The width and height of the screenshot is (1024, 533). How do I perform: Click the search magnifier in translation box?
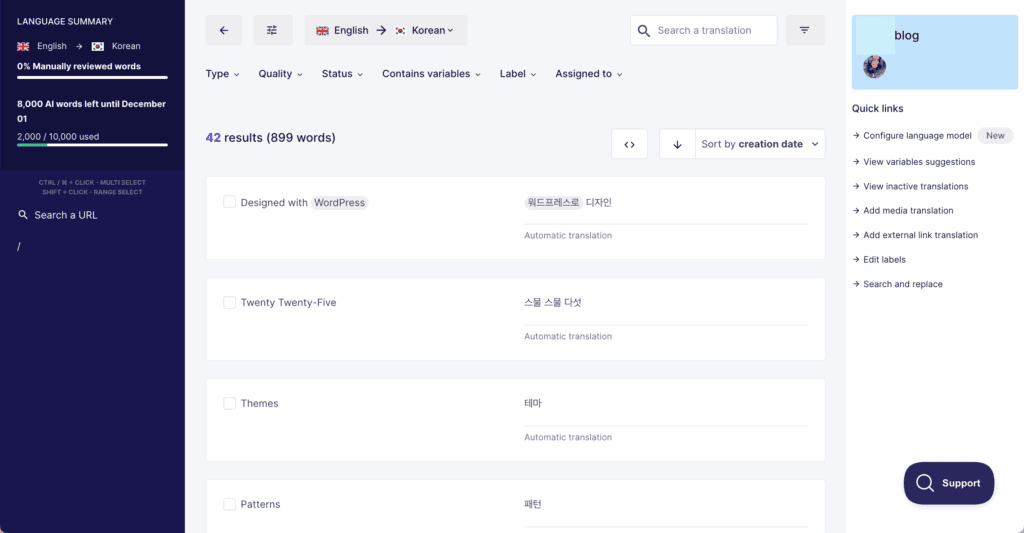[644, 31]
